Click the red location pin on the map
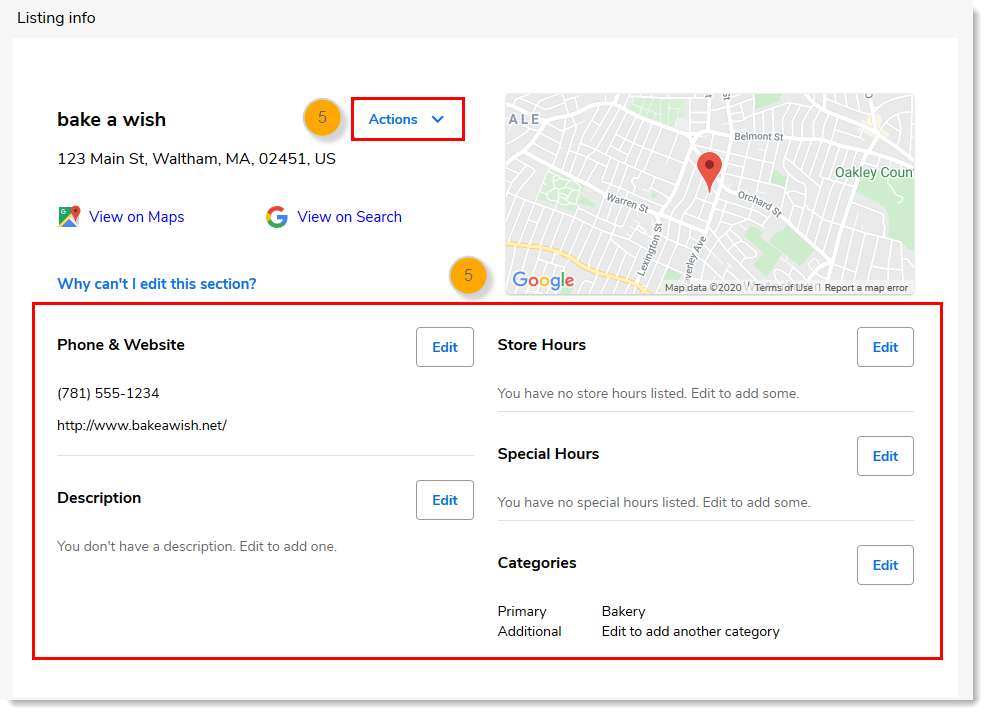988x715 pixels. tap(709, 171)
